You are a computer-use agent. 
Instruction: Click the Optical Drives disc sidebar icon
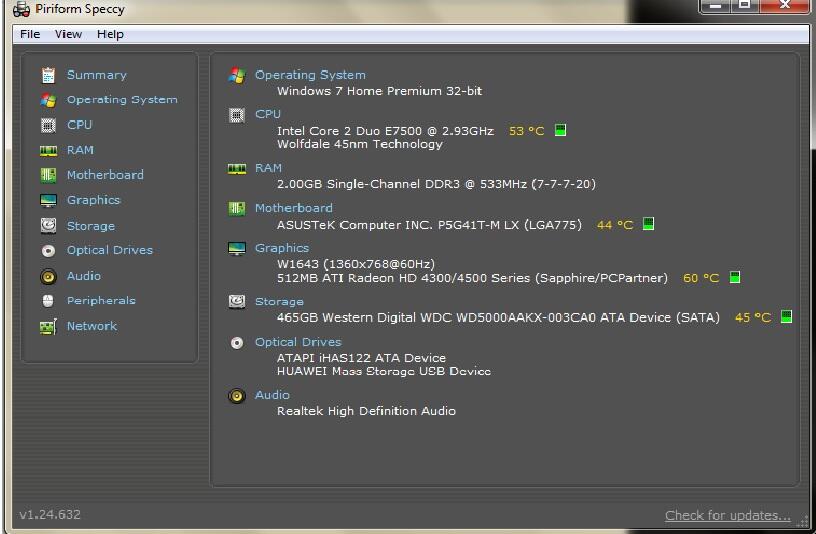coord(48,251)
